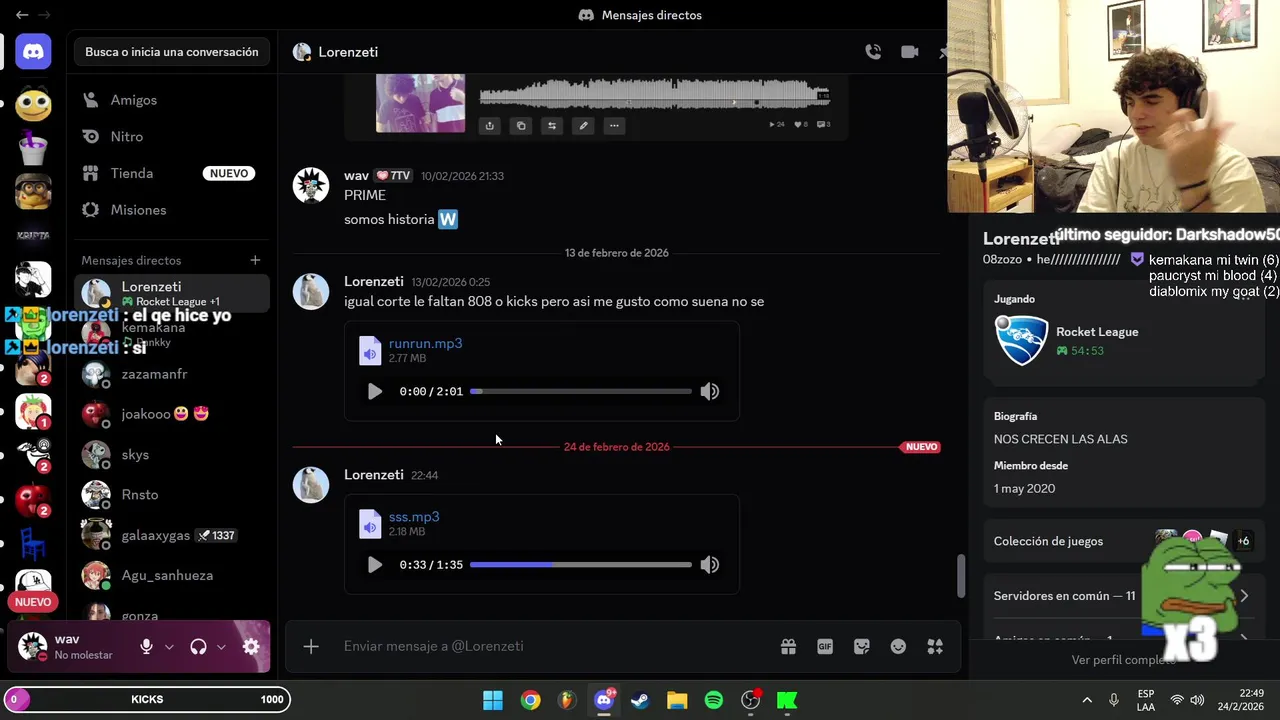Open Steam from the taskbar
The width and height of the screenshot is (1280, 720).
click(640, 700)
